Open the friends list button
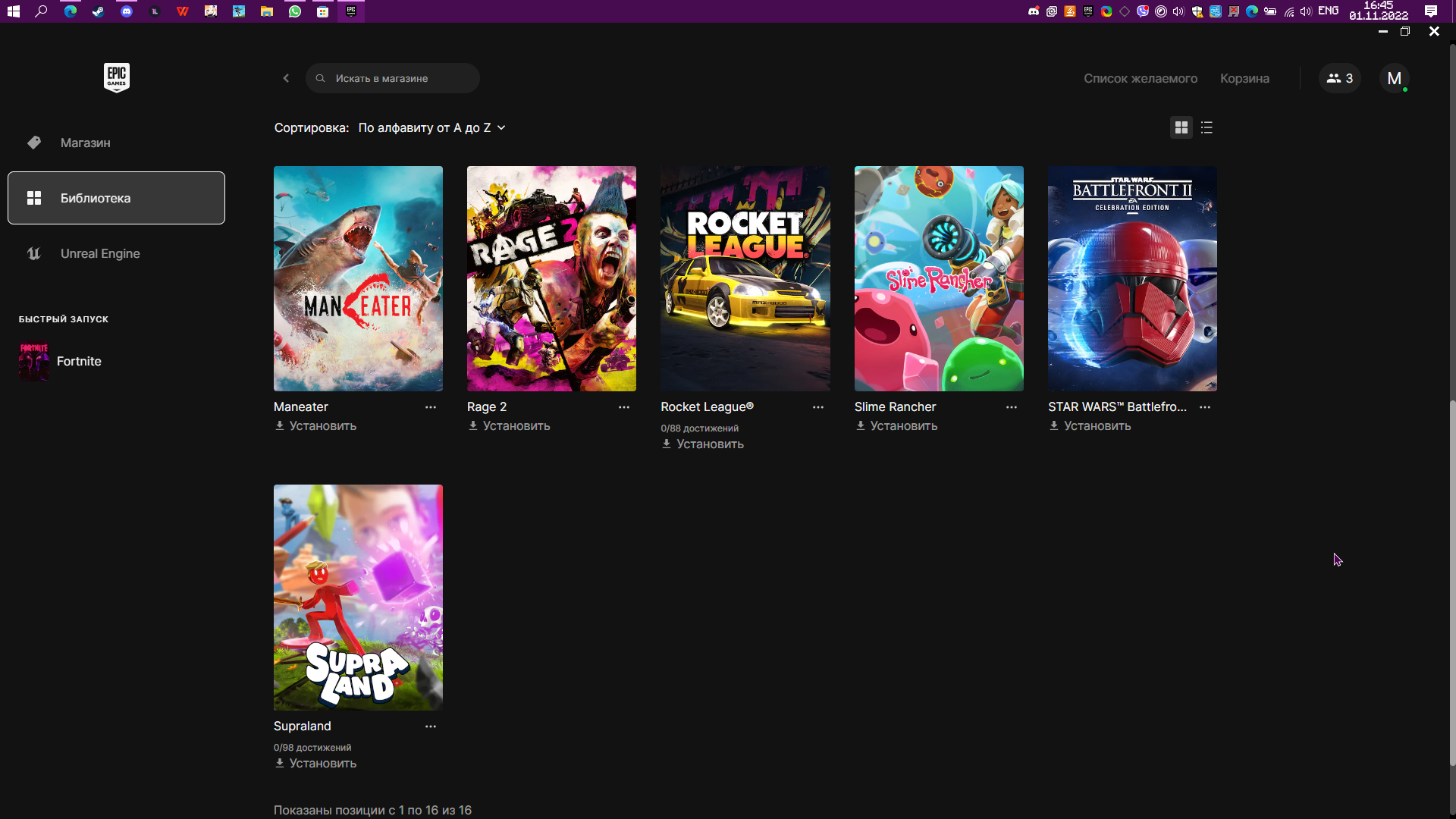Image resolution: width=1456 pixels, height=819 pixels. [x=1339, y=78]
